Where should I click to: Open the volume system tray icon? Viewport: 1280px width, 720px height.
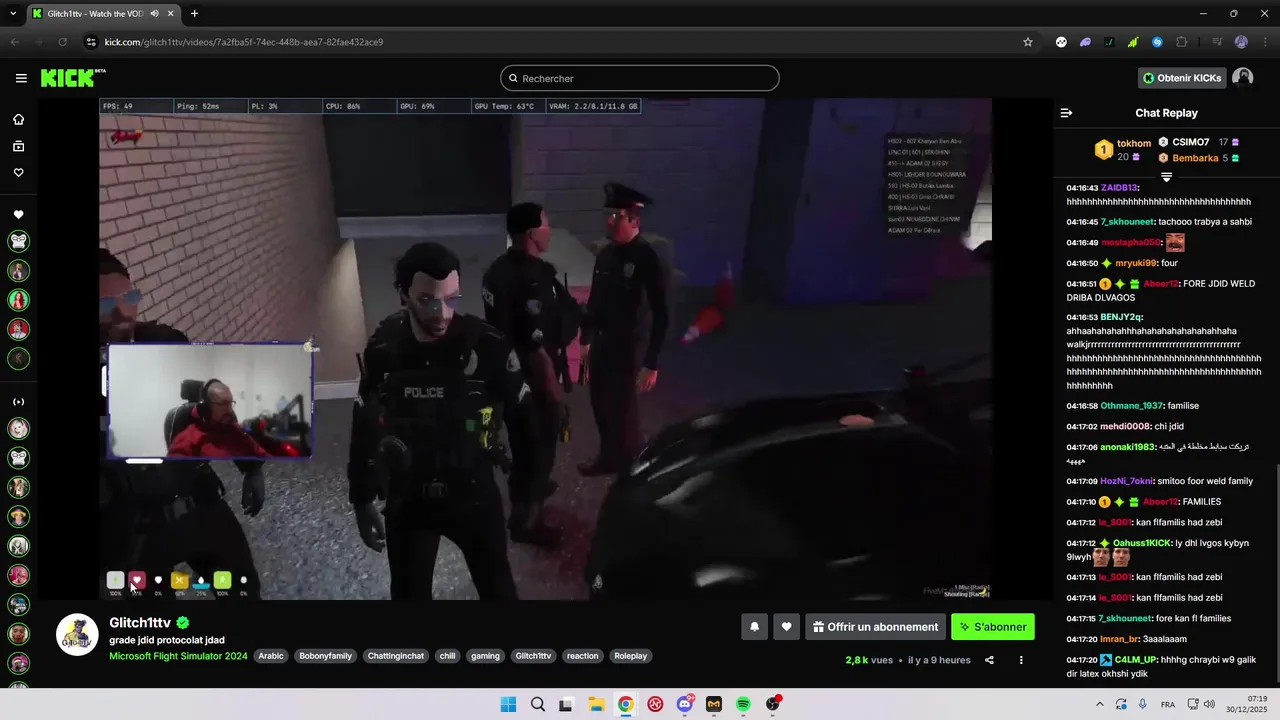pyautogui.click(x=1209, y=704)
